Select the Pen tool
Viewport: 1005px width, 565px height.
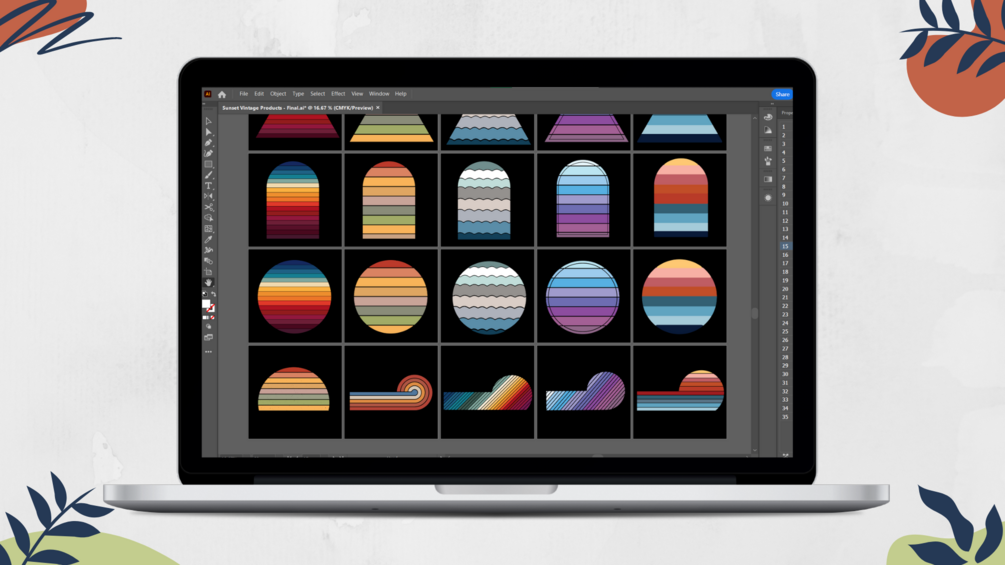(x=208, y=143)
